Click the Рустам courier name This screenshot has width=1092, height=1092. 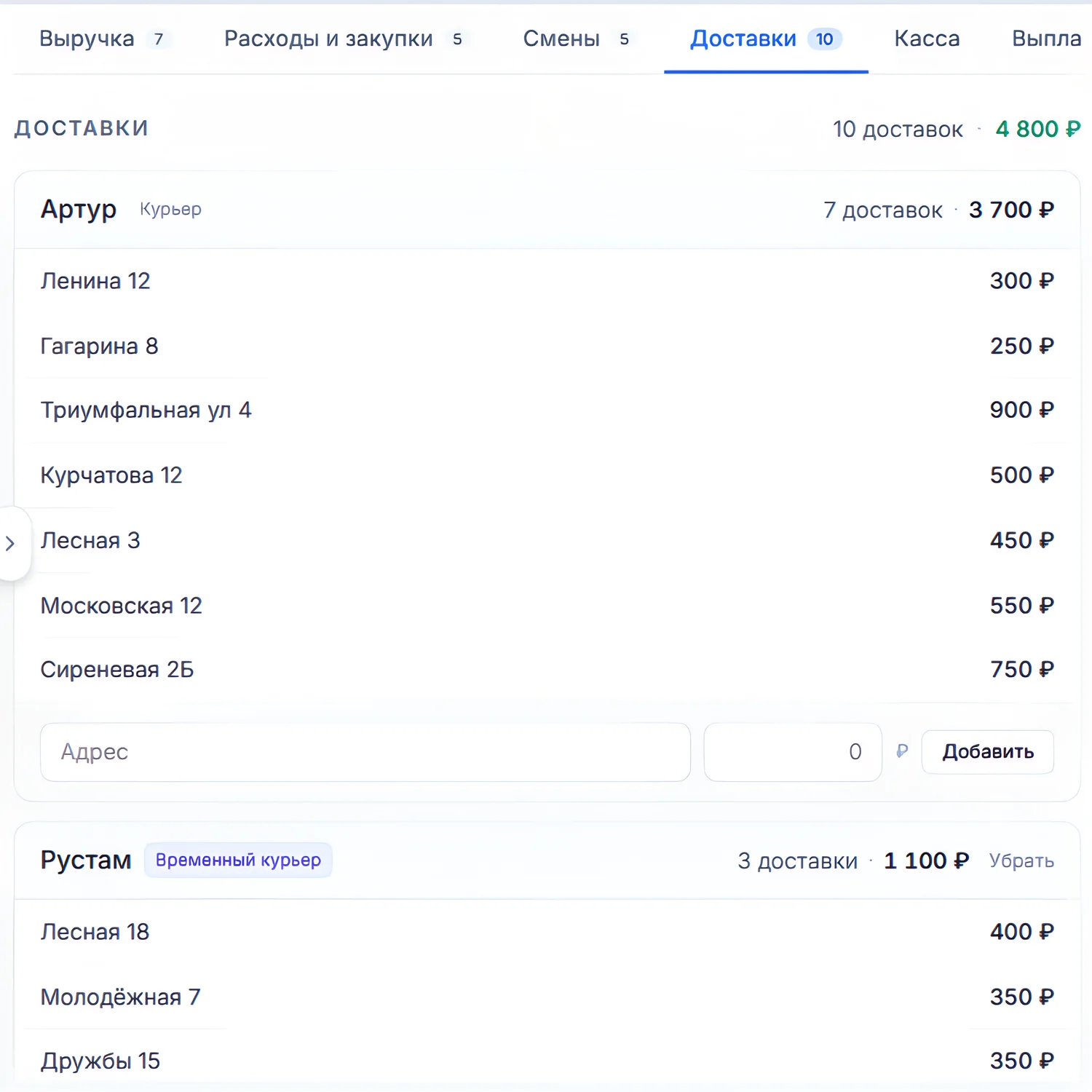(86, 860)
